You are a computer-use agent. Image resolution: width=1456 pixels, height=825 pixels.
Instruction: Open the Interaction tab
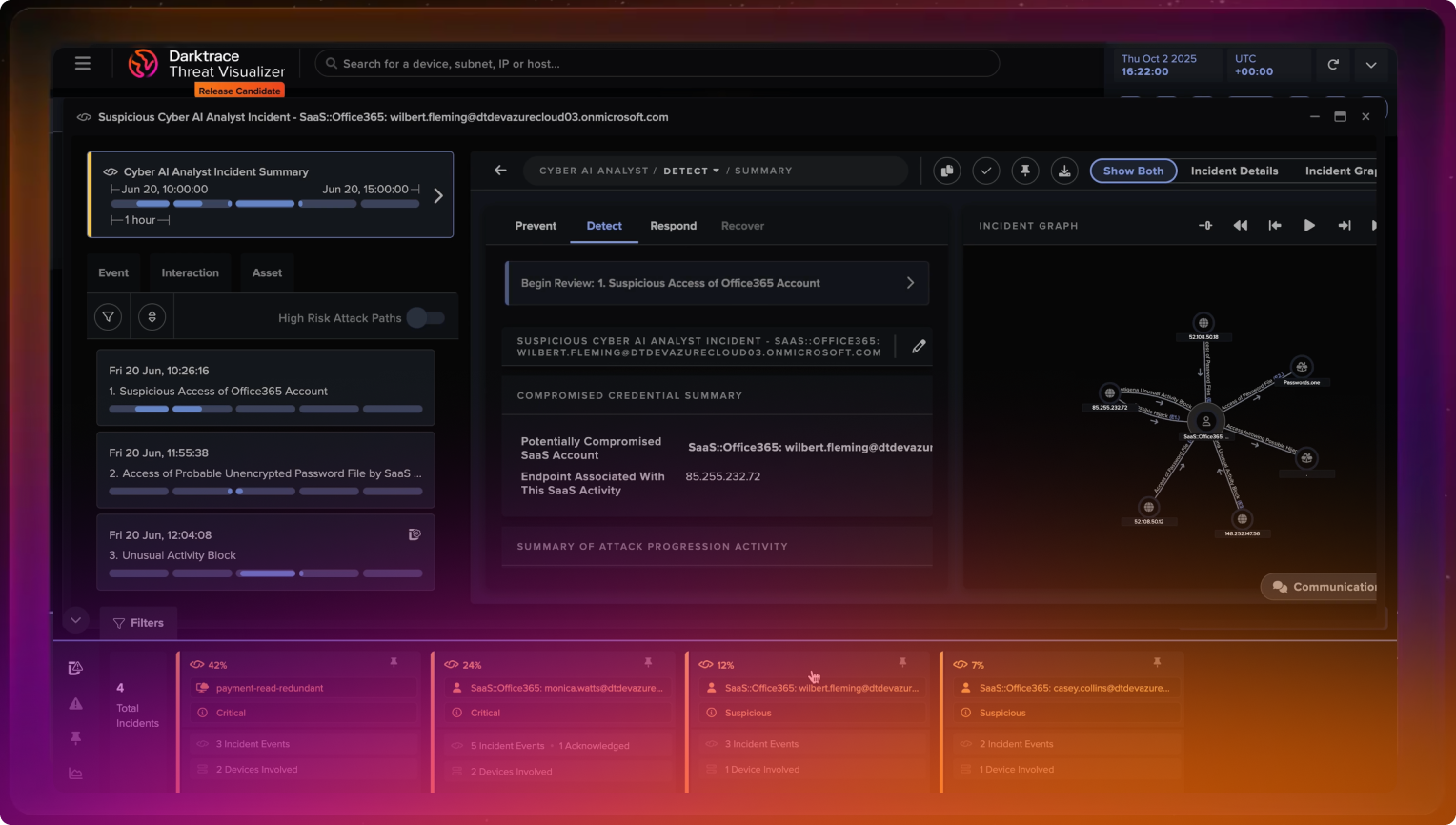coord(190,272)
